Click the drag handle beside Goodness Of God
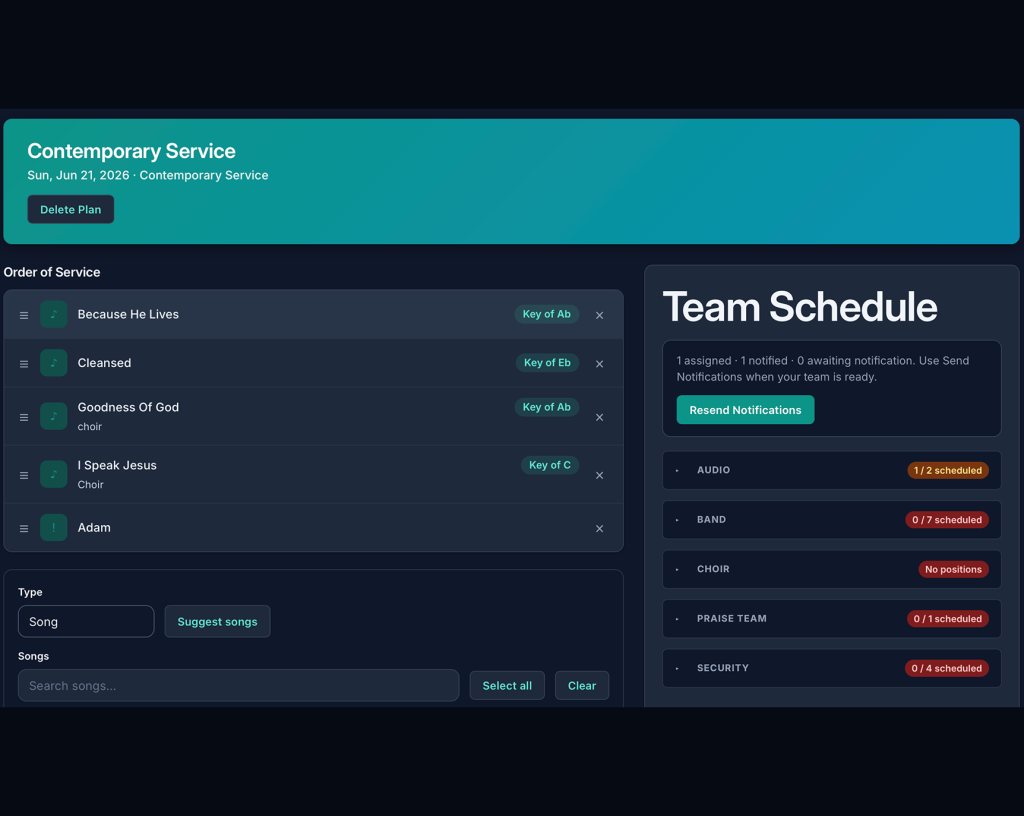 [x=24, y=417]
